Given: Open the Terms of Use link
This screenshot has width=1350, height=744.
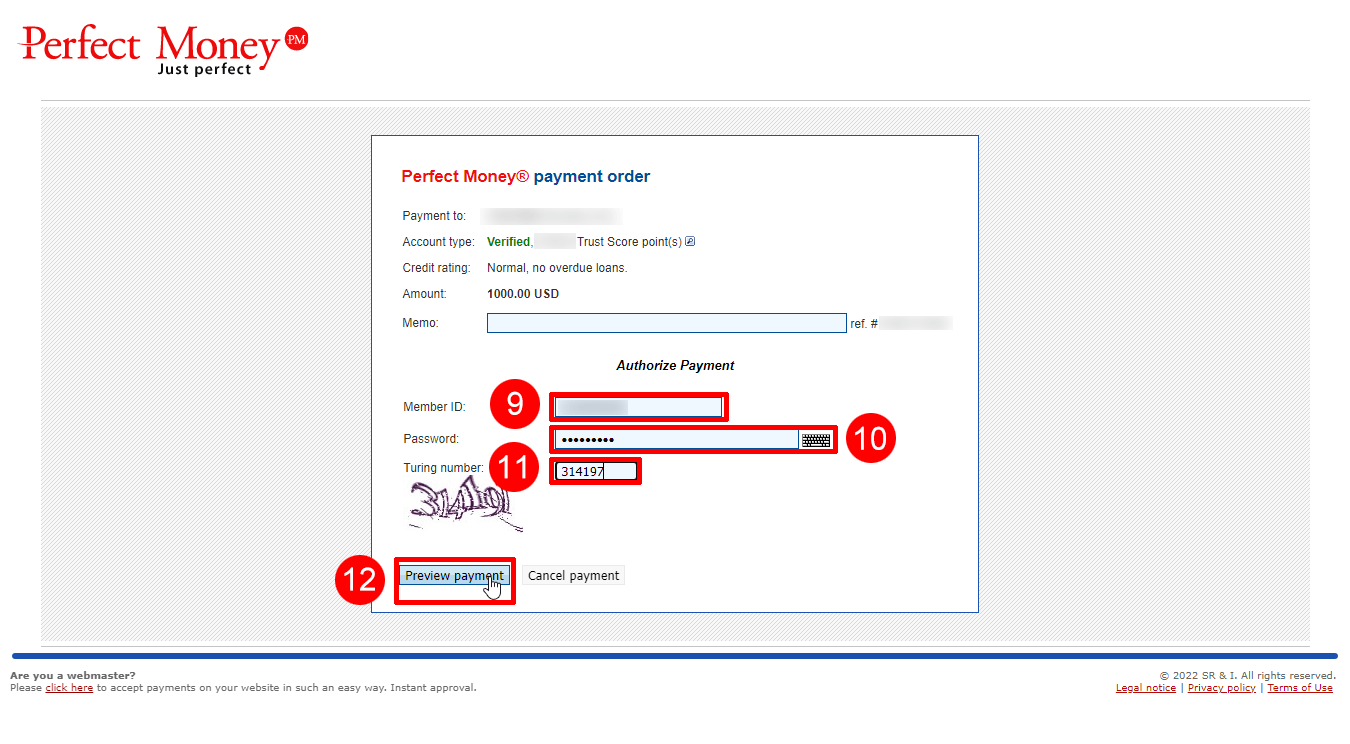Looking at the screenshot, I should coord(1299,688).
